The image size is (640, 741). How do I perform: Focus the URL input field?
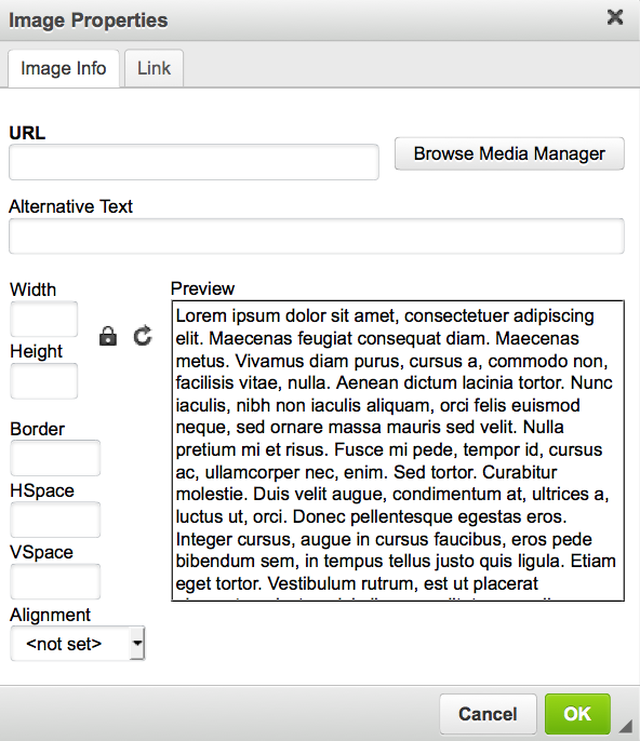(194, 162)
